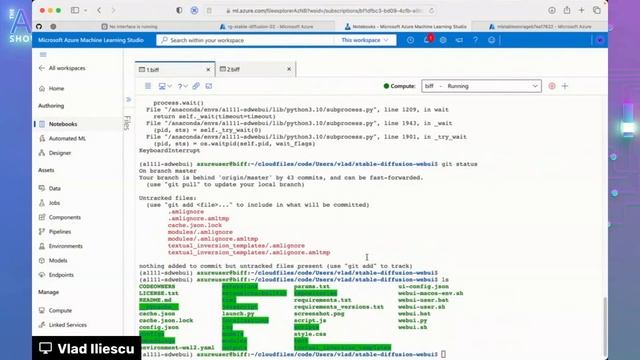
Task: Click Search within your workspace field
Action: pos(245,40)
